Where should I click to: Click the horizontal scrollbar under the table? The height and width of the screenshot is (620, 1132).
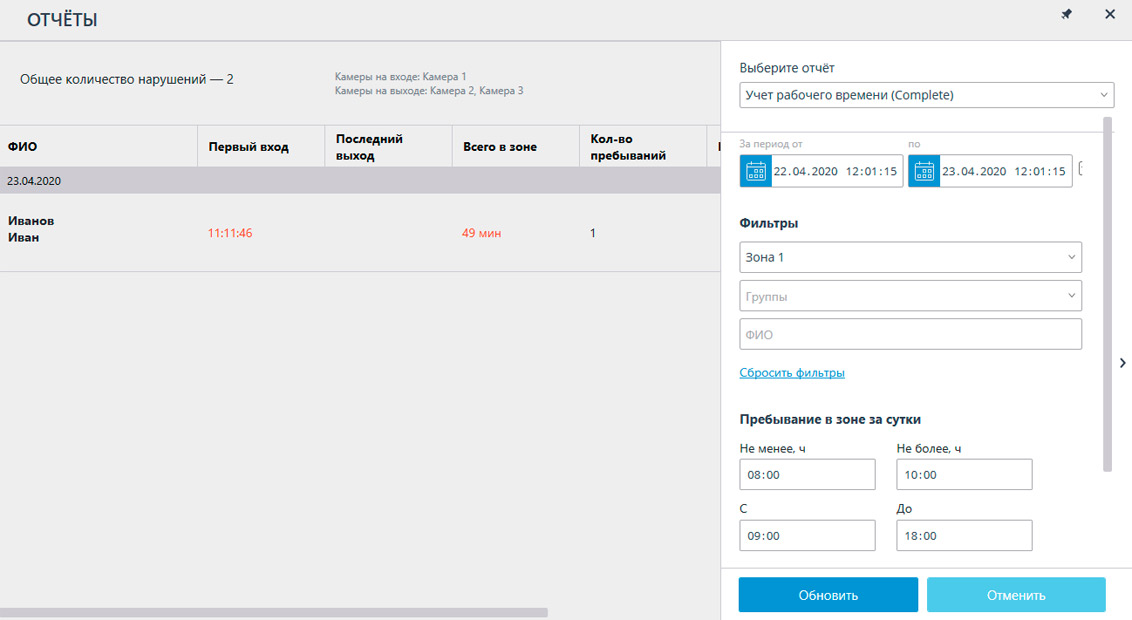(274, 612)
